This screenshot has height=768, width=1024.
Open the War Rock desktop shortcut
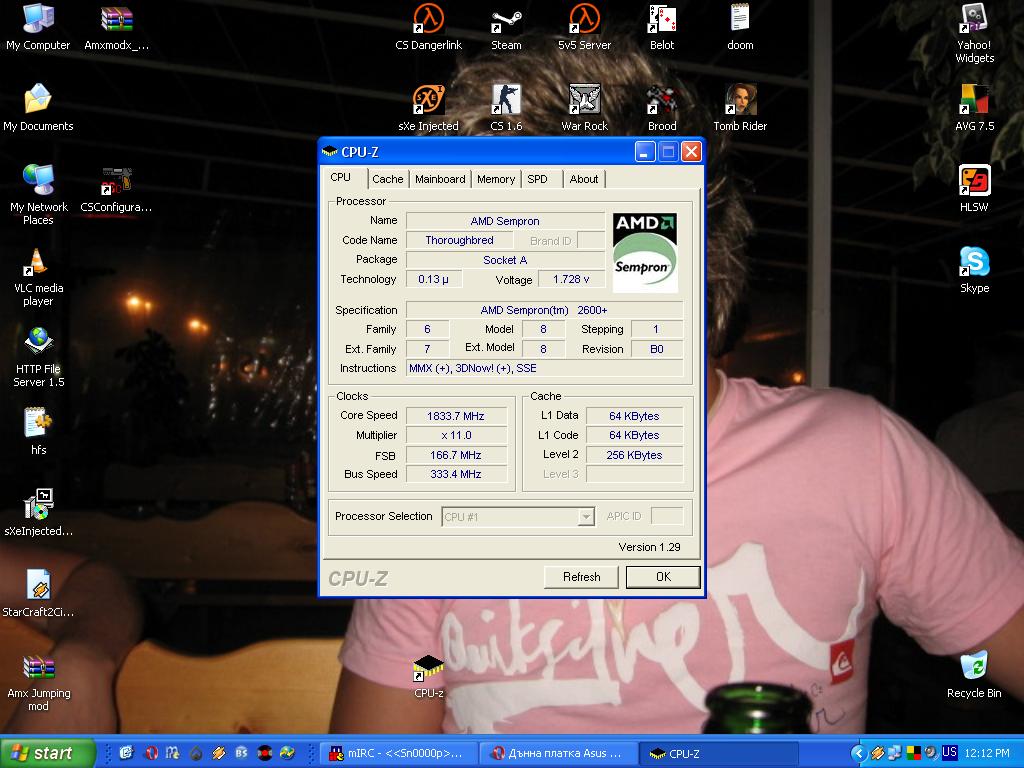coord(584,101)
